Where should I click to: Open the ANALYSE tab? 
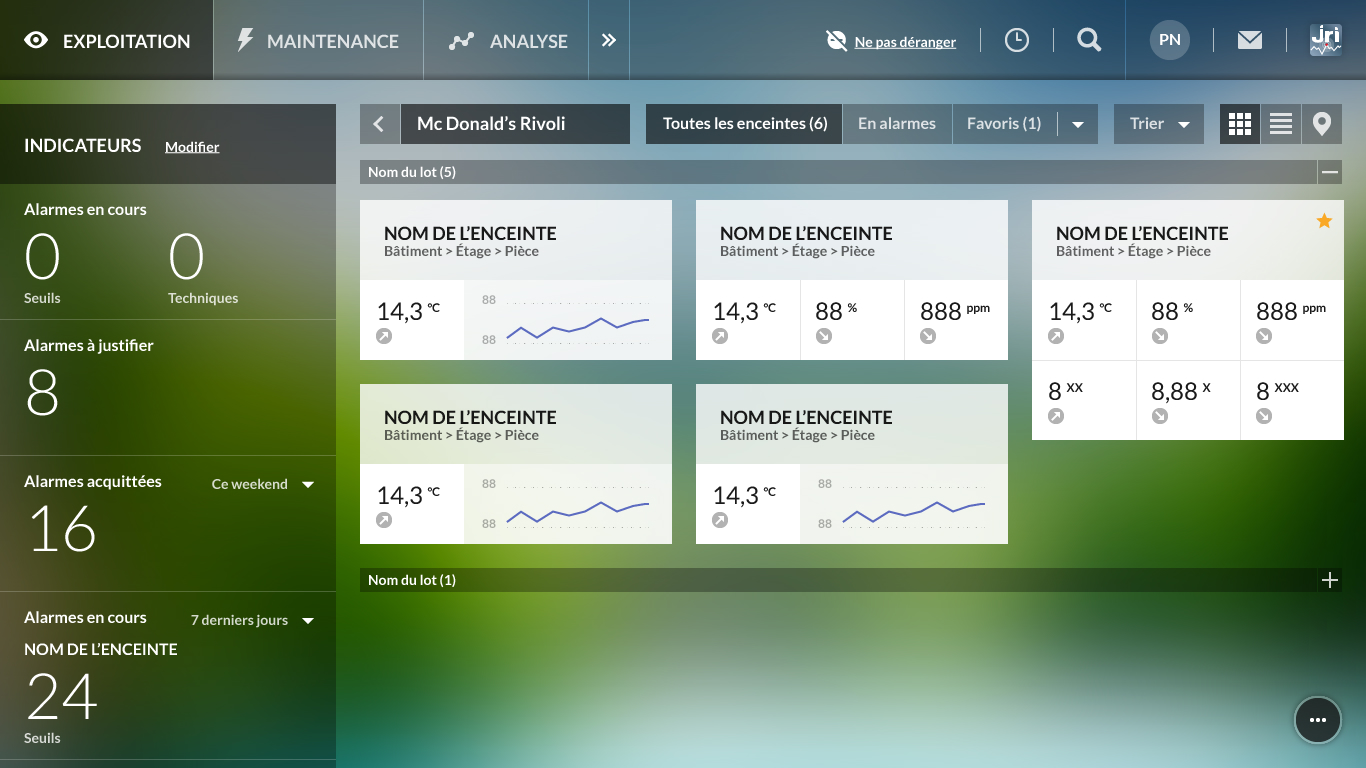click(x=506, y=40)
